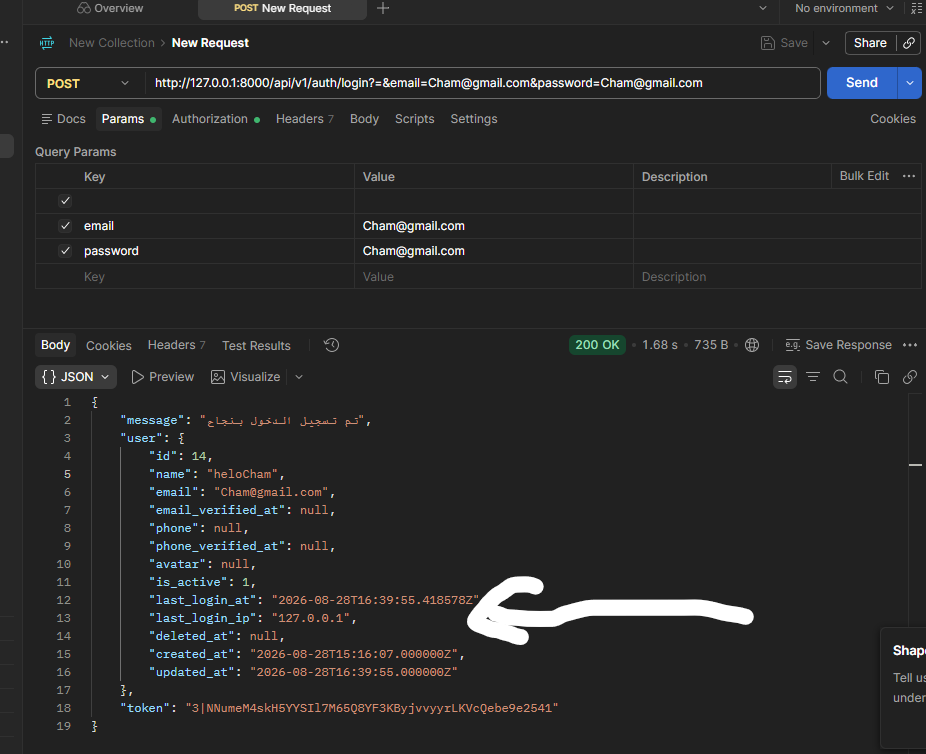Send the request with the Send button
The height and width of the screenshot is (754, 926).
pos(862,83)
